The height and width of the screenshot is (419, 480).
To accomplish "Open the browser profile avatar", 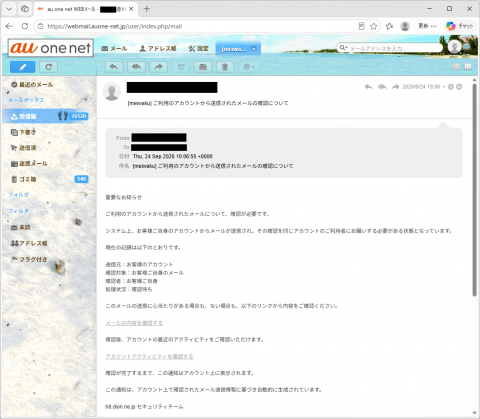I will (405, 26).
